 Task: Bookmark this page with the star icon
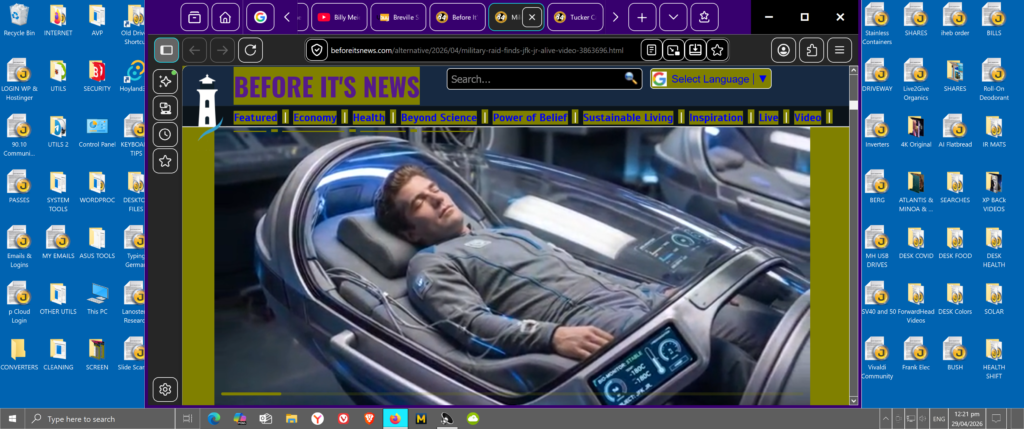[717, 50]
